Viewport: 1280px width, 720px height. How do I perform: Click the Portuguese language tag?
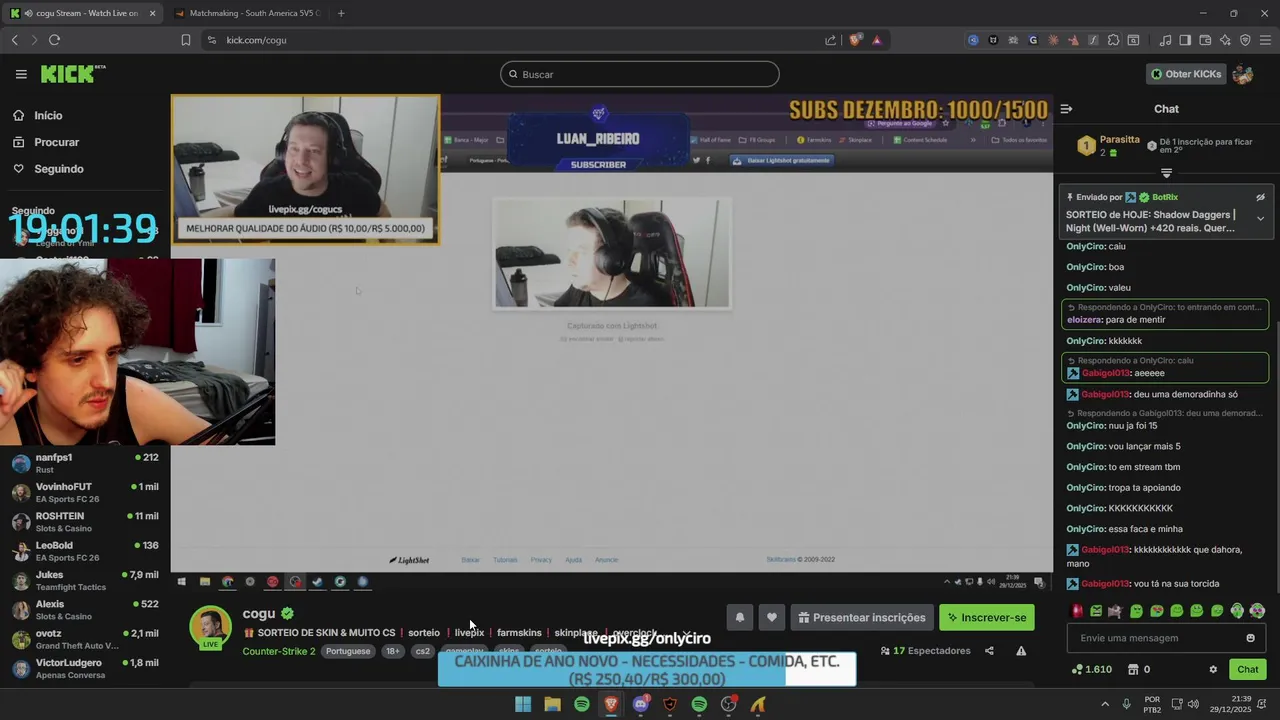point(348,651)
